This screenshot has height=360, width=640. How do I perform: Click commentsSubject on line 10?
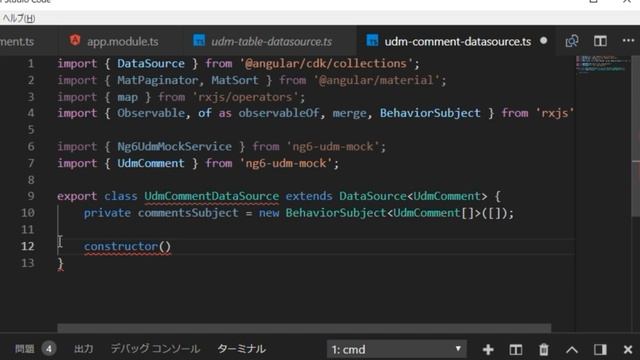coord(188,213)
